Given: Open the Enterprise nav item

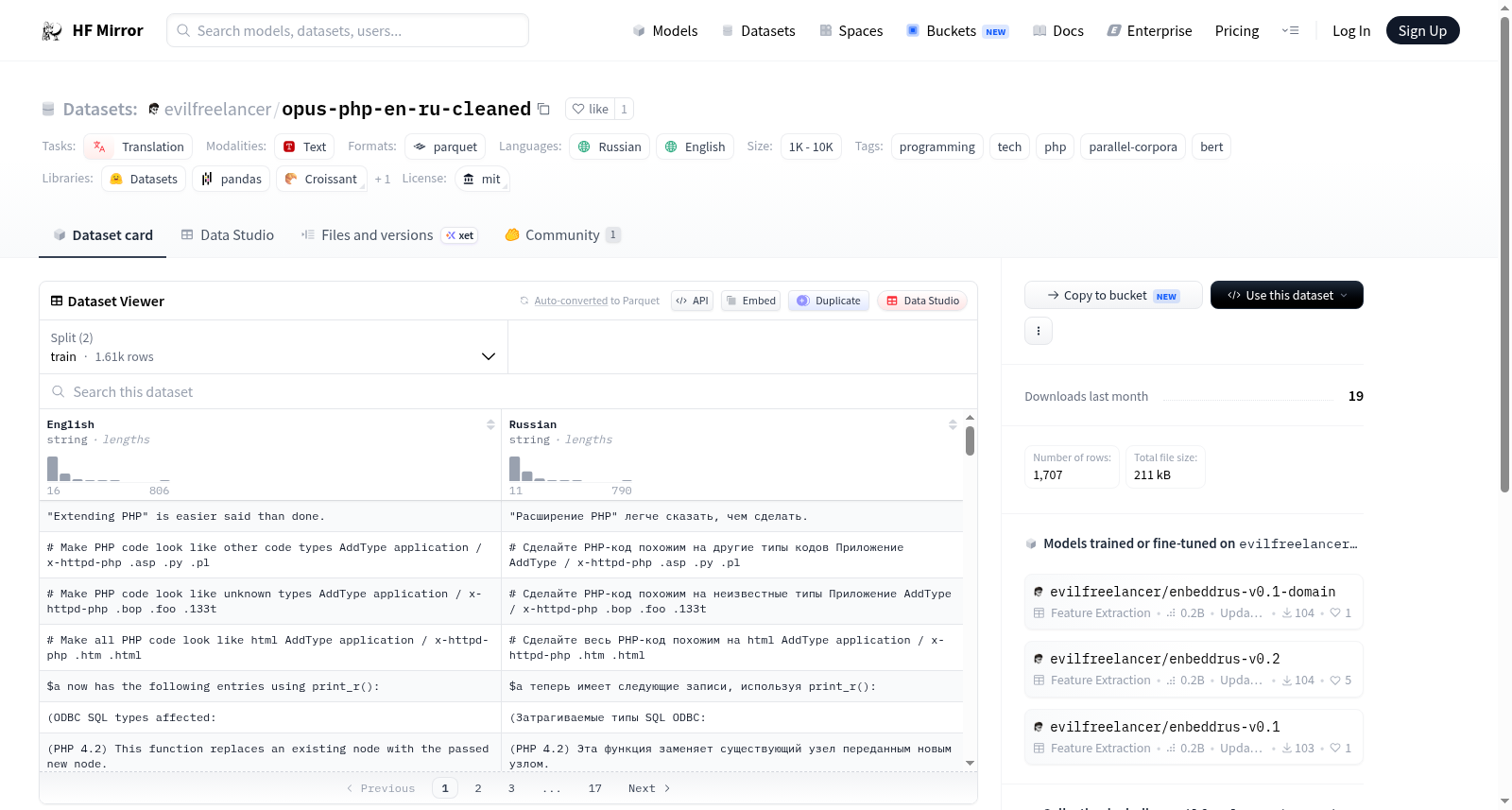Looking at the screenshot, I should (x=1149, y=31).
